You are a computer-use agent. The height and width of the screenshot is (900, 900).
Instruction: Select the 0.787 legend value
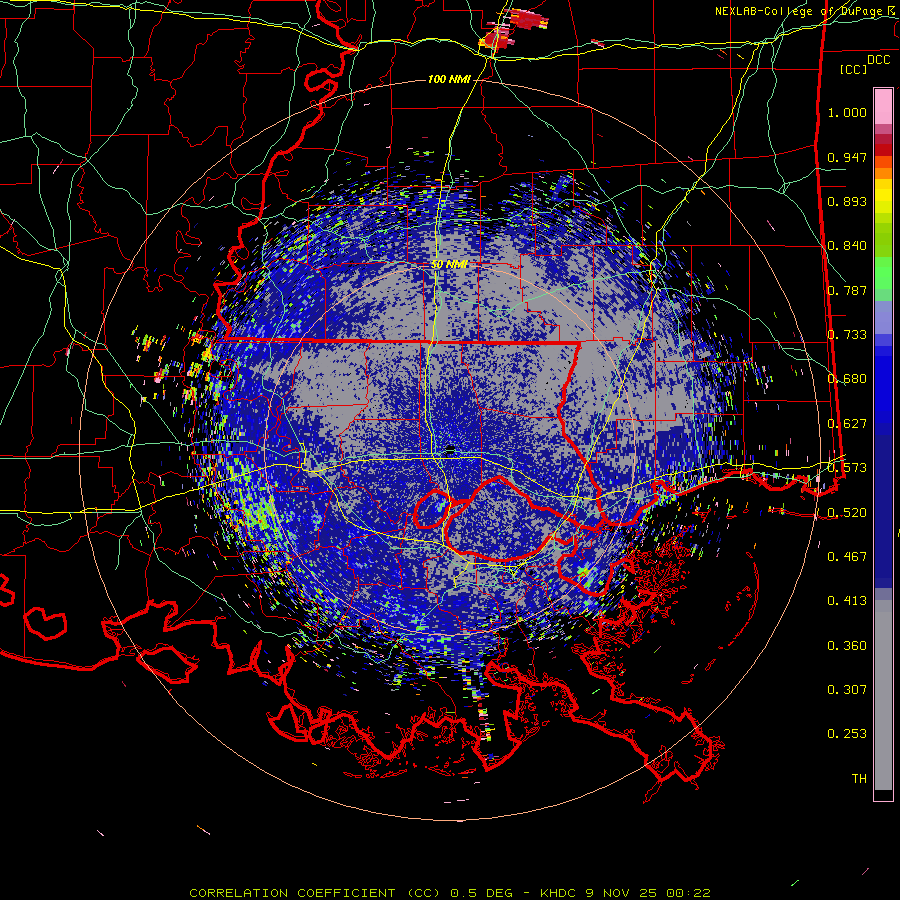847,290
